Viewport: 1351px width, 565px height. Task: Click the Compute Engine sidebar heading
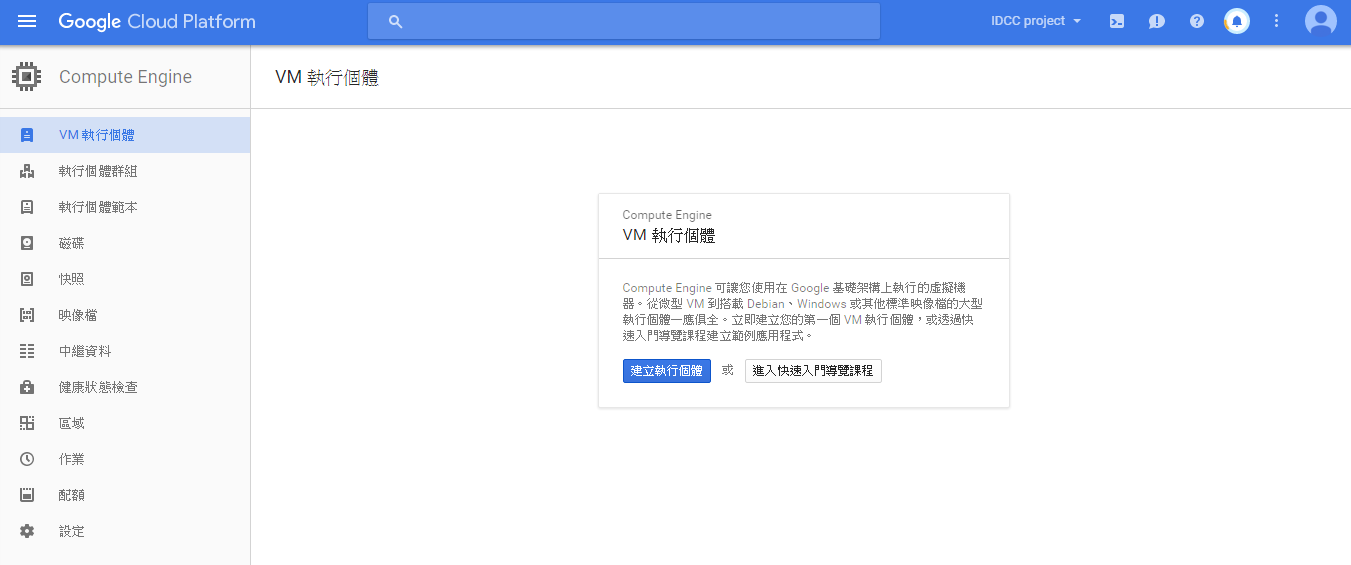coord(125,77)
